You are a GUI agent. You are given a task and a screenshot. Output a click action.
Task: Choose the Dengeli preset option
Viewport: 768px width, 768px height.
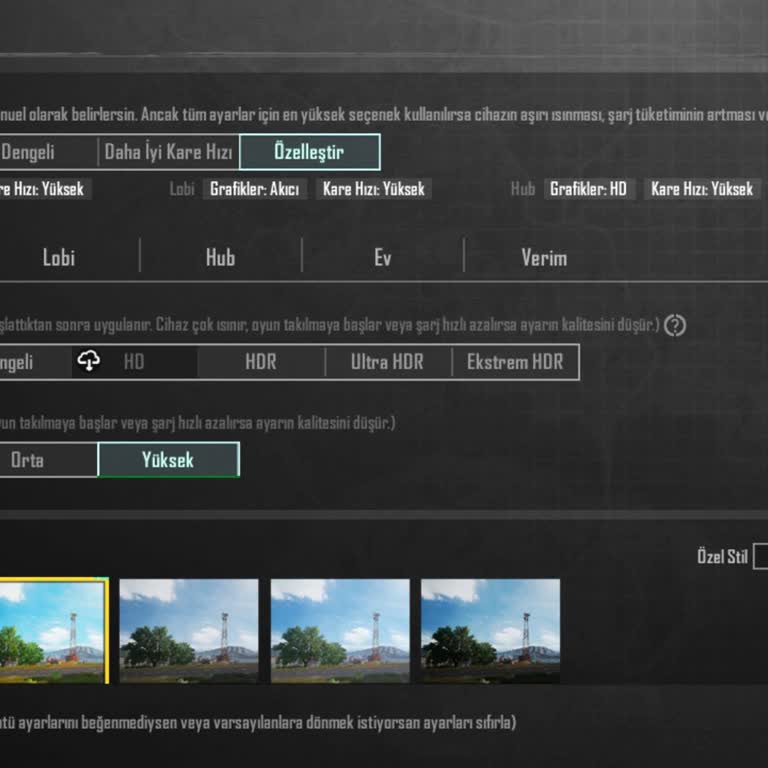tap(48, 152)
